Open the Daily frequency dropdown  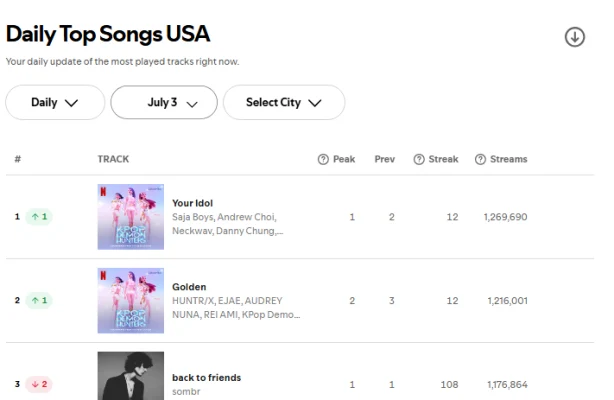pyautogui.click(x=55, y=102)
